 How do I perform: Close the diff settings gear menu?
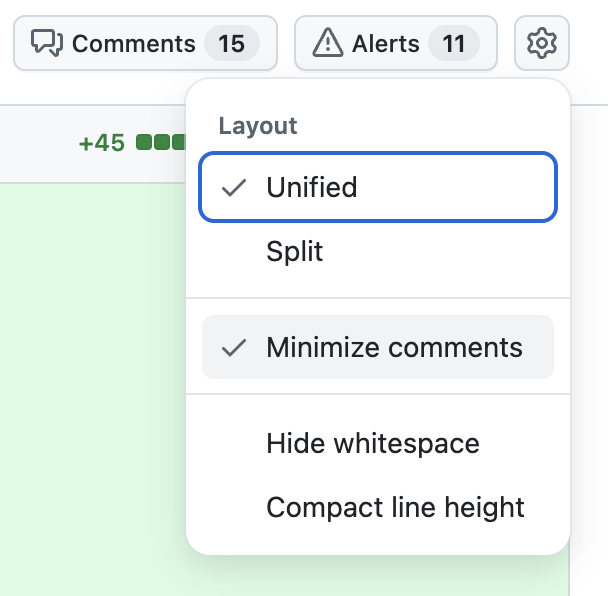pyautogui.click(x=542, y=43)
